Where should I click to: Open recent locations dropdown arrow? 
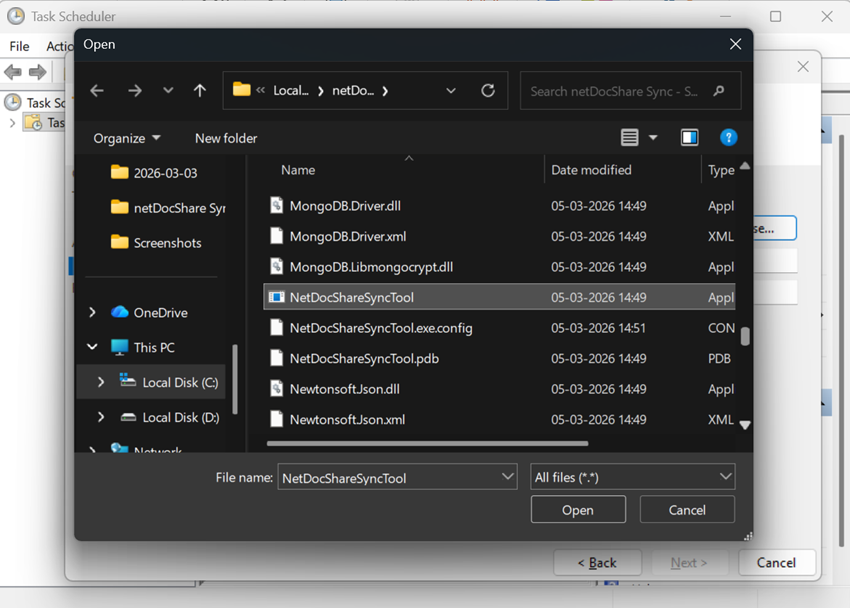point(168,90)
